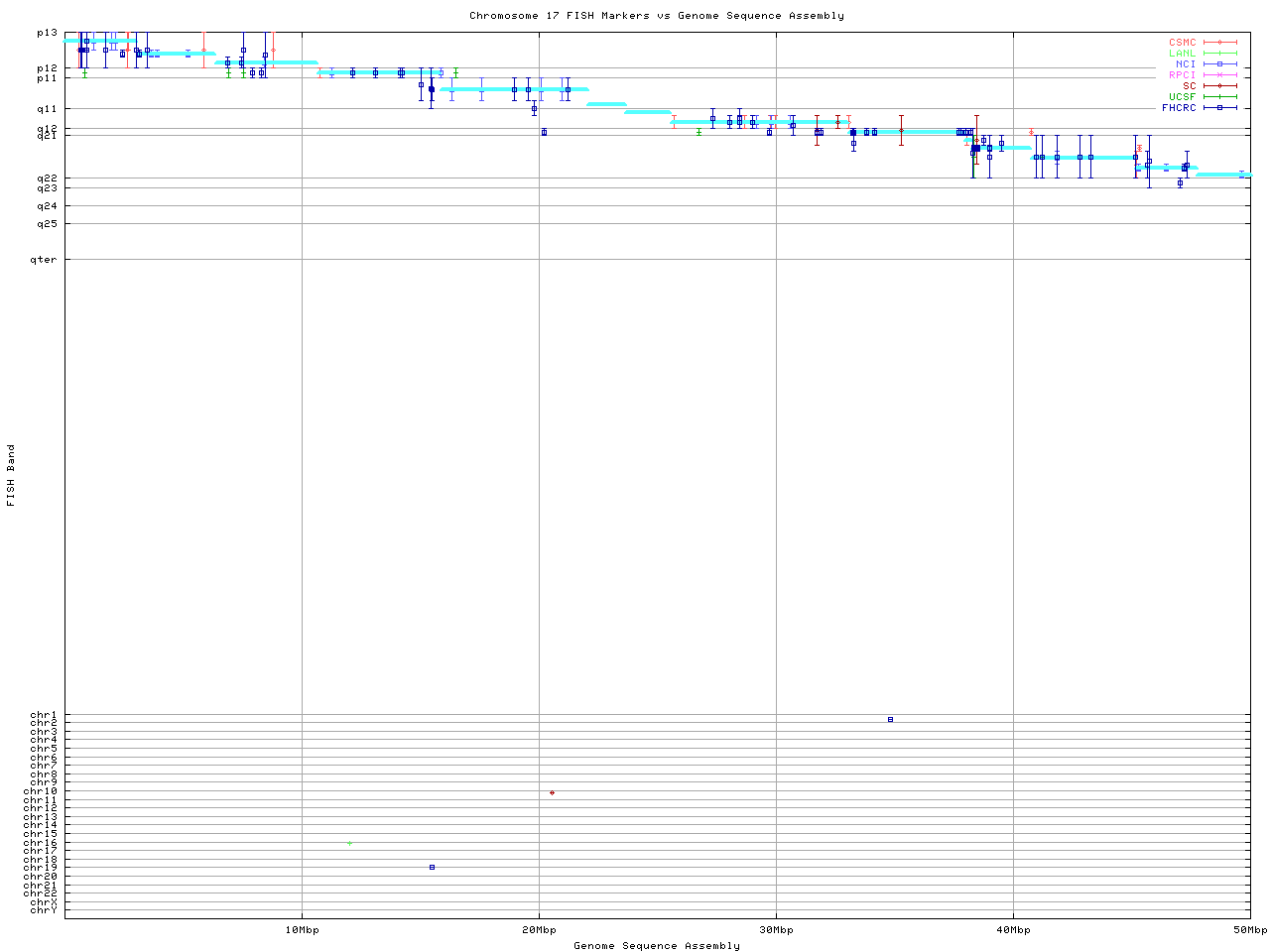
Task: Select the LANL legend label
Action: point(1182,54)
